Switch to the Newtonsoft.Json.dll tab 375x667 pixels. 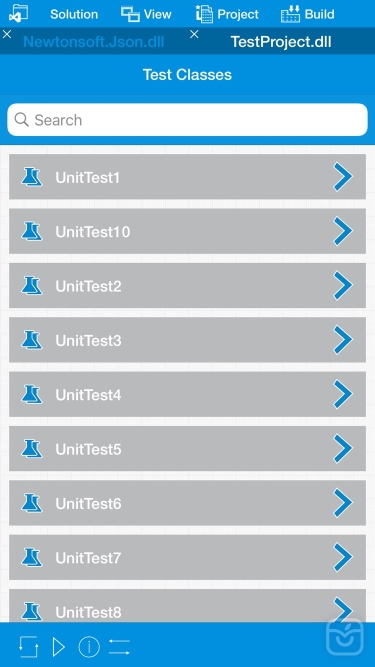click(94, 42)
